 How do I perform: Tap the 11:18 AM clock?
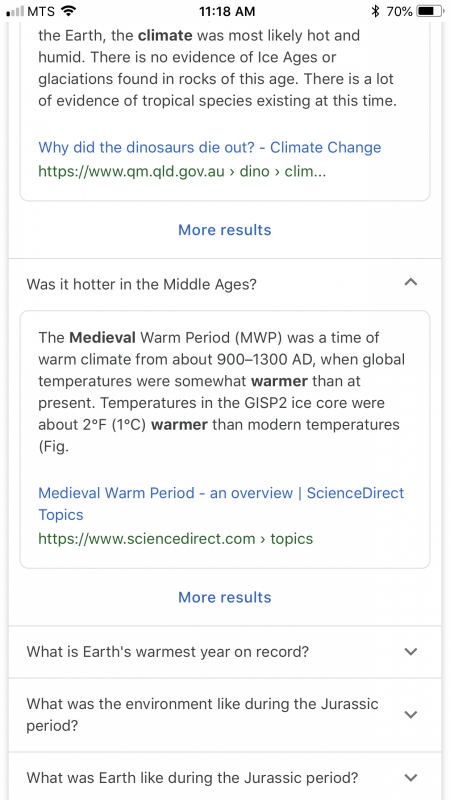(225, 11)
